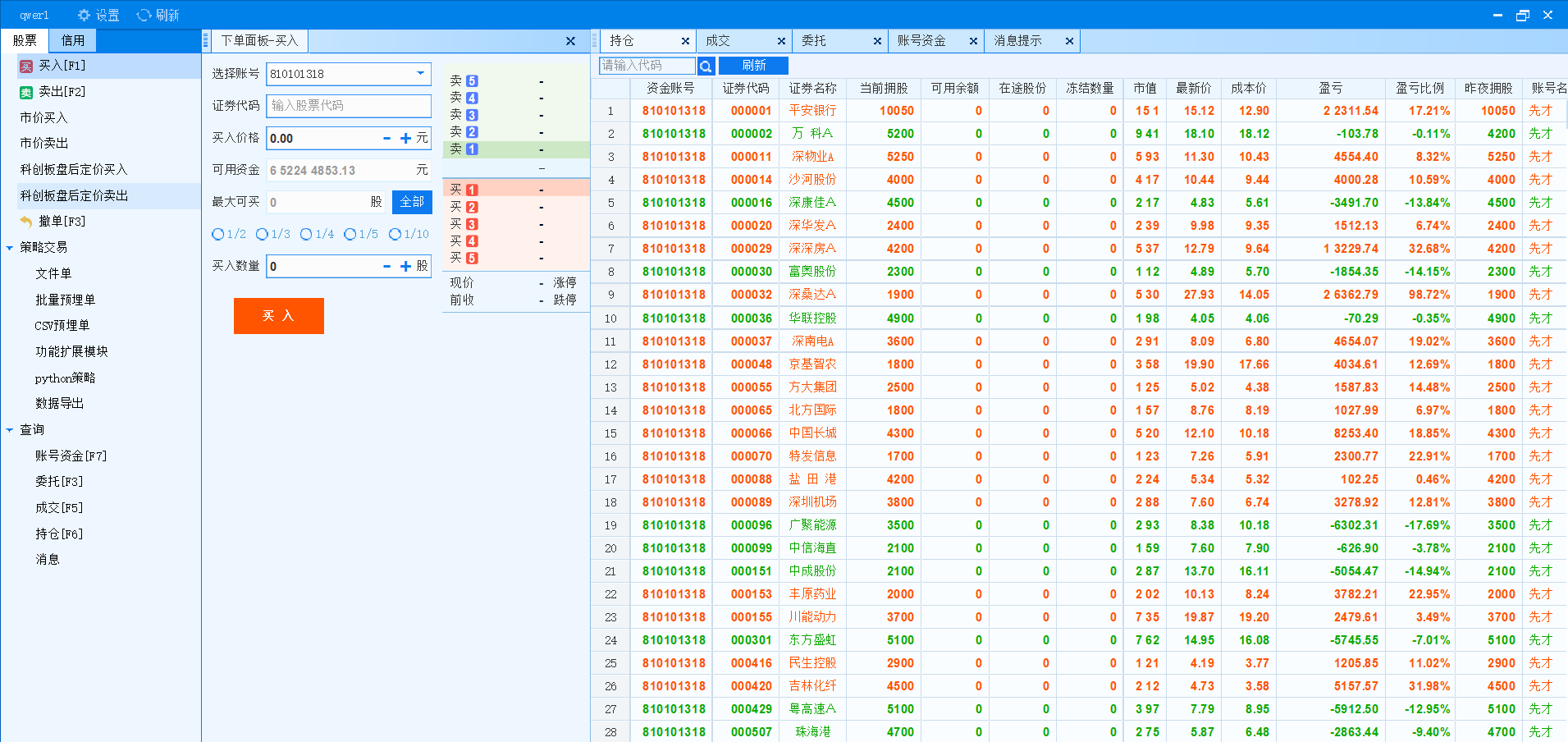The width and height of the screenshot is (1568, 742).
Task: Sort by 盈亏比例 column header
Action: [x=1419, y=89]
